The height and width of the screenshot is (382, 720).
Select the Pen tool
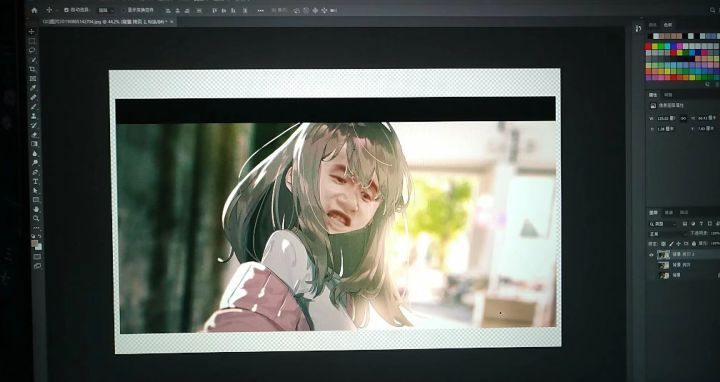click(35, 172)
